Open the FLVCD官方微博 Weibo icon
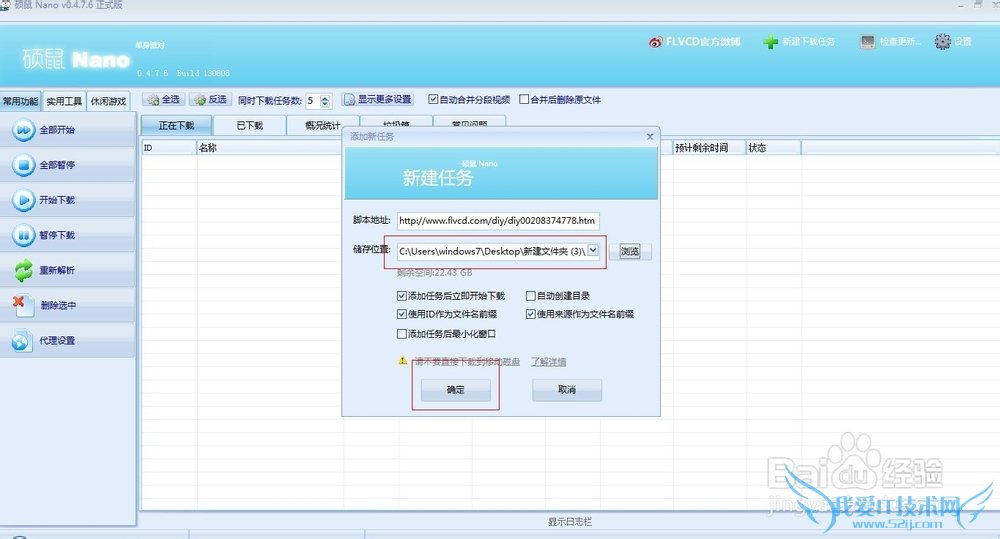Viewport: 1000px width, 539px height. 655,42
